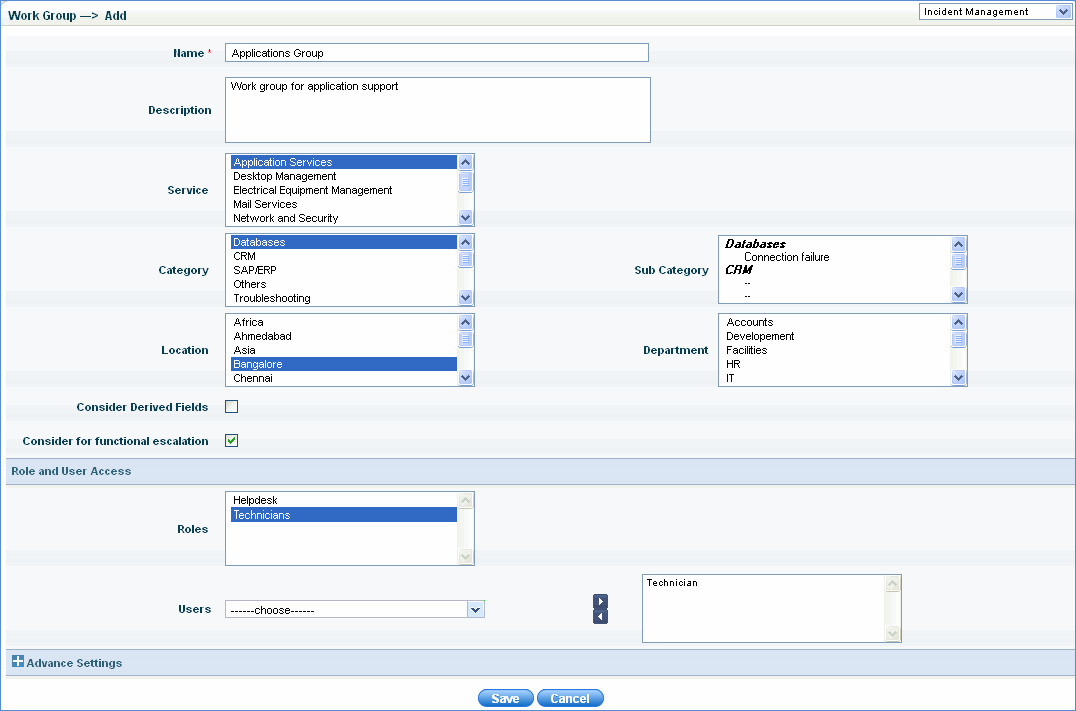Save the new work group

click(505, 698)
